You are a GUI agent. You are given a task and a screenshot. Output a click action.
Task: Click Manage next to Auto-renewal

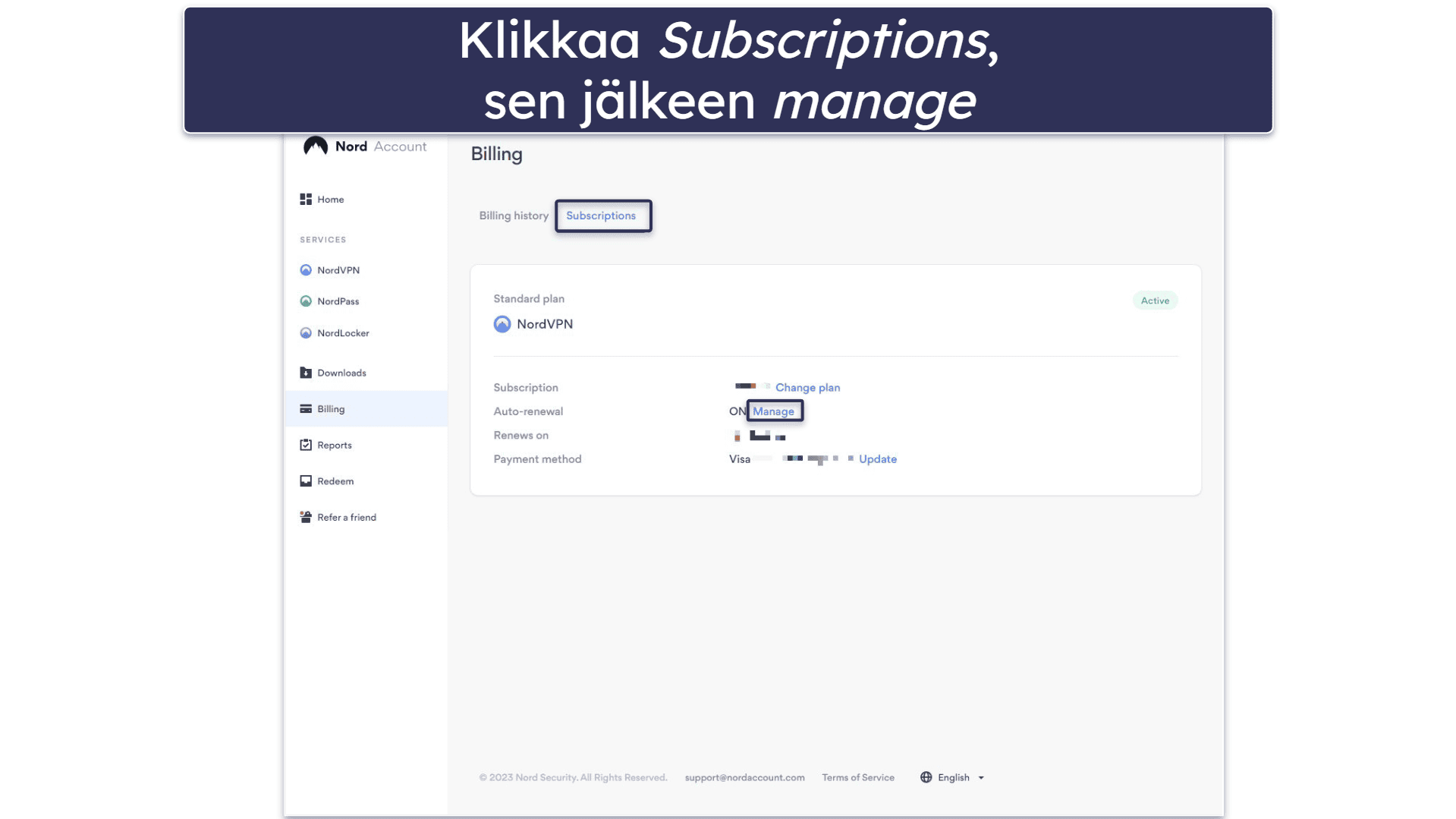(x=773, y=411)
